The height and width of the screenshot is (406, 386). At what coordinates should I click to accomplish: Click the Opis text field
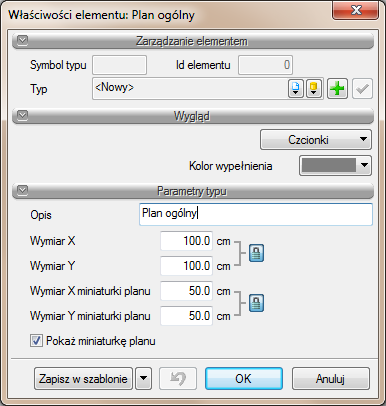coord(256,214)
